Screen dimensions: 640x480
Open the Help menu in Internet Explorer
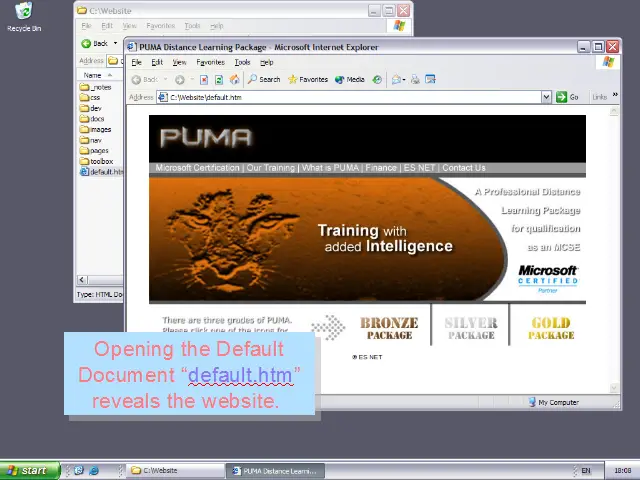tap(267, 62)
